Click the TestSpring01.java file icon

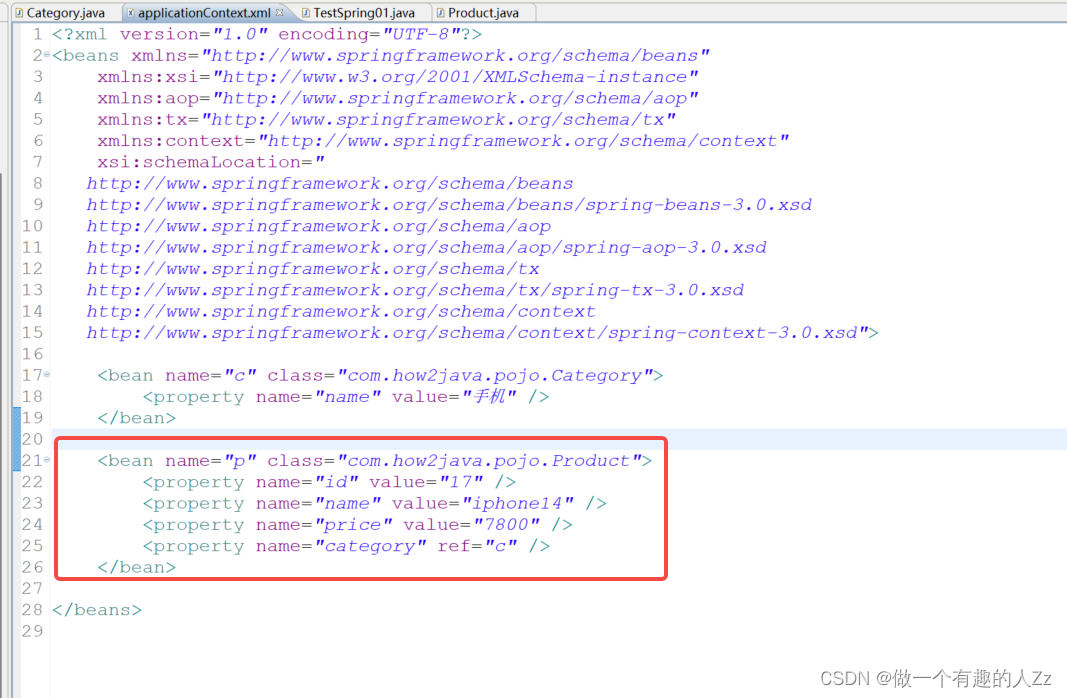(x=306, y=12)
